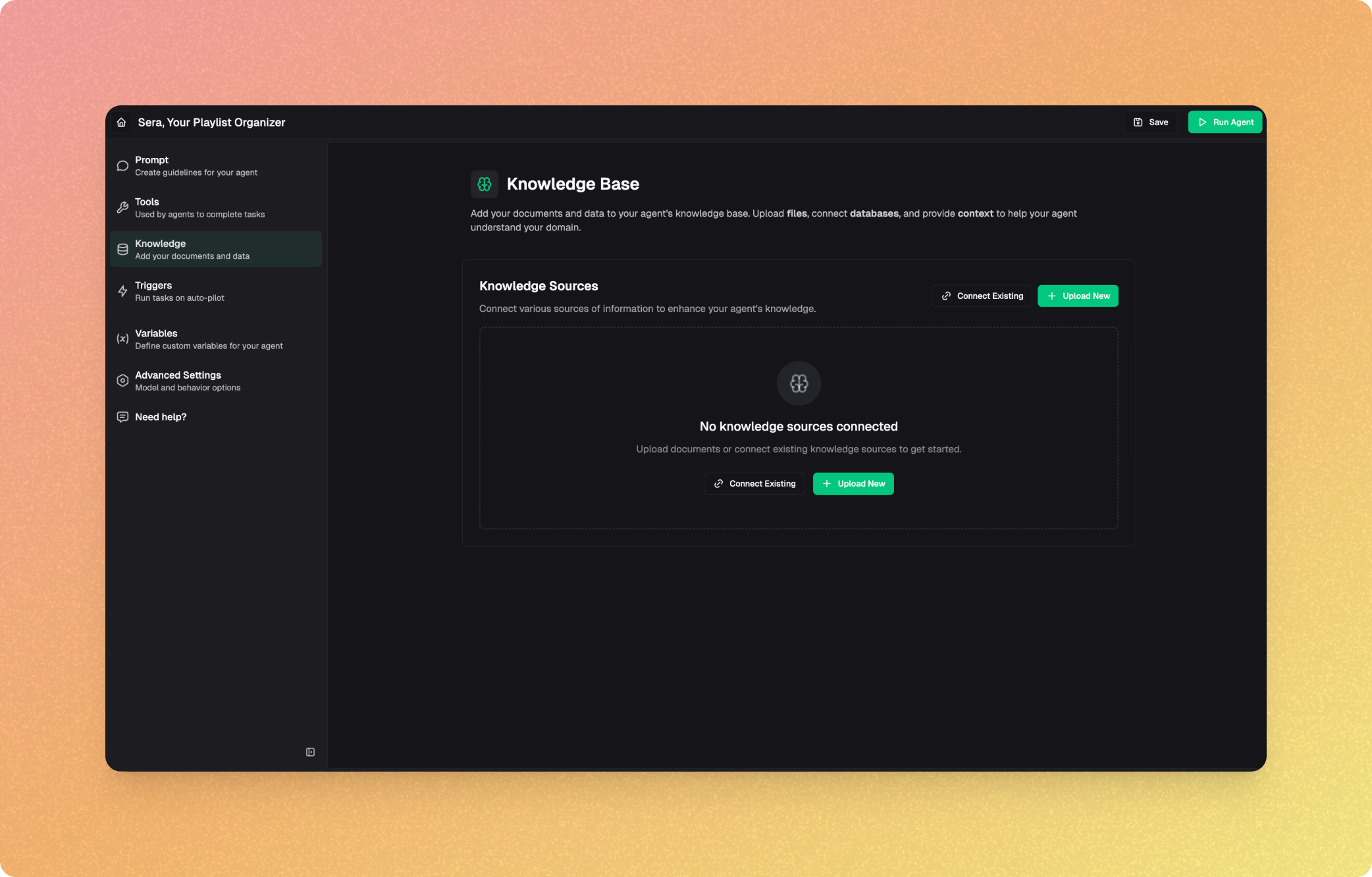Open the Tools section

[x=199, y=208]
